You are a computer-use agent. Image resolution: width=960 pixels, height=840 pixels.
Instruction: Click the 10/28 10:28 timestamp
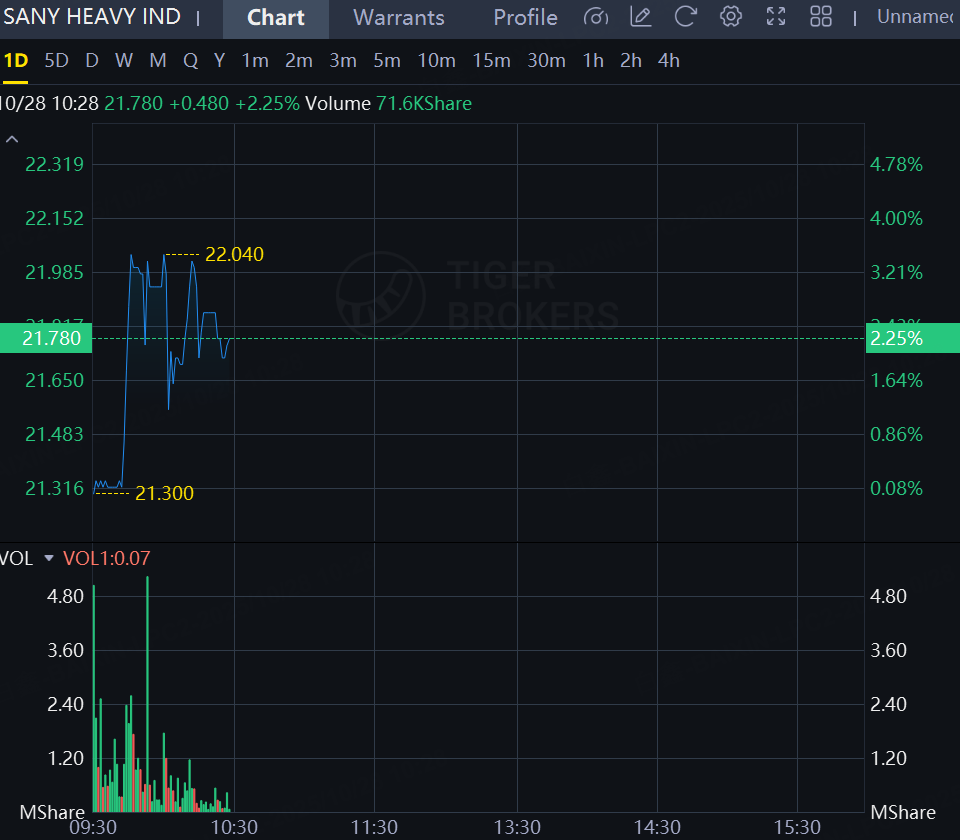pyautogui.click(x=49, y=103)
